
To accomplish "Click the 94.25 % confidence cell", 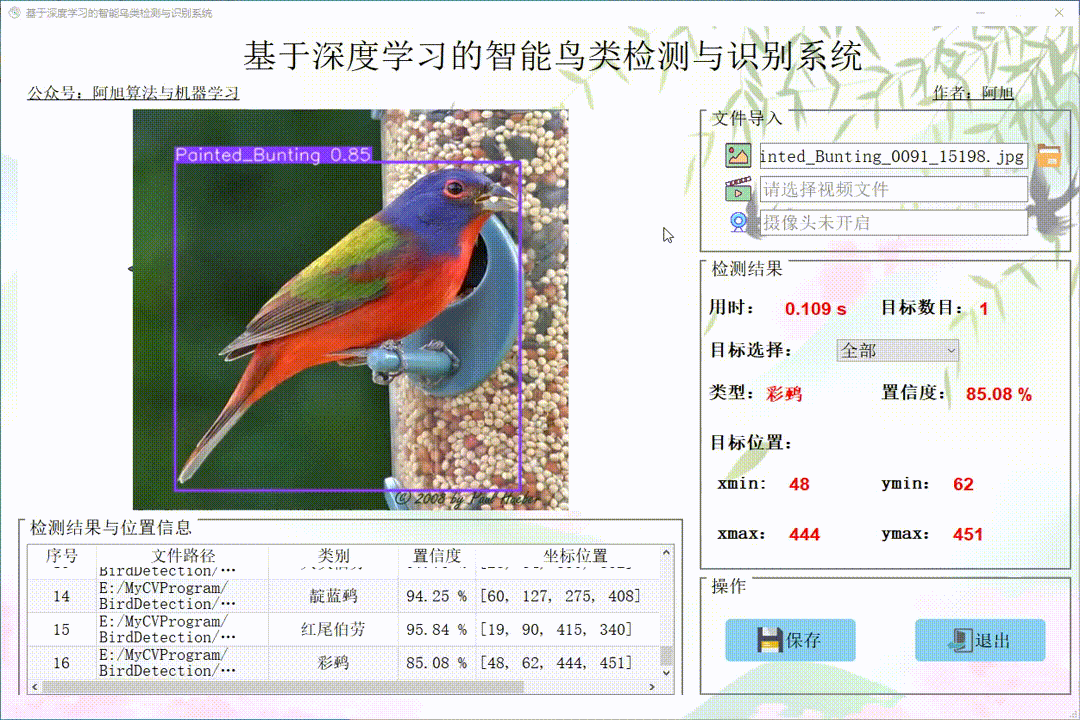I will click(x=437, y=596).
